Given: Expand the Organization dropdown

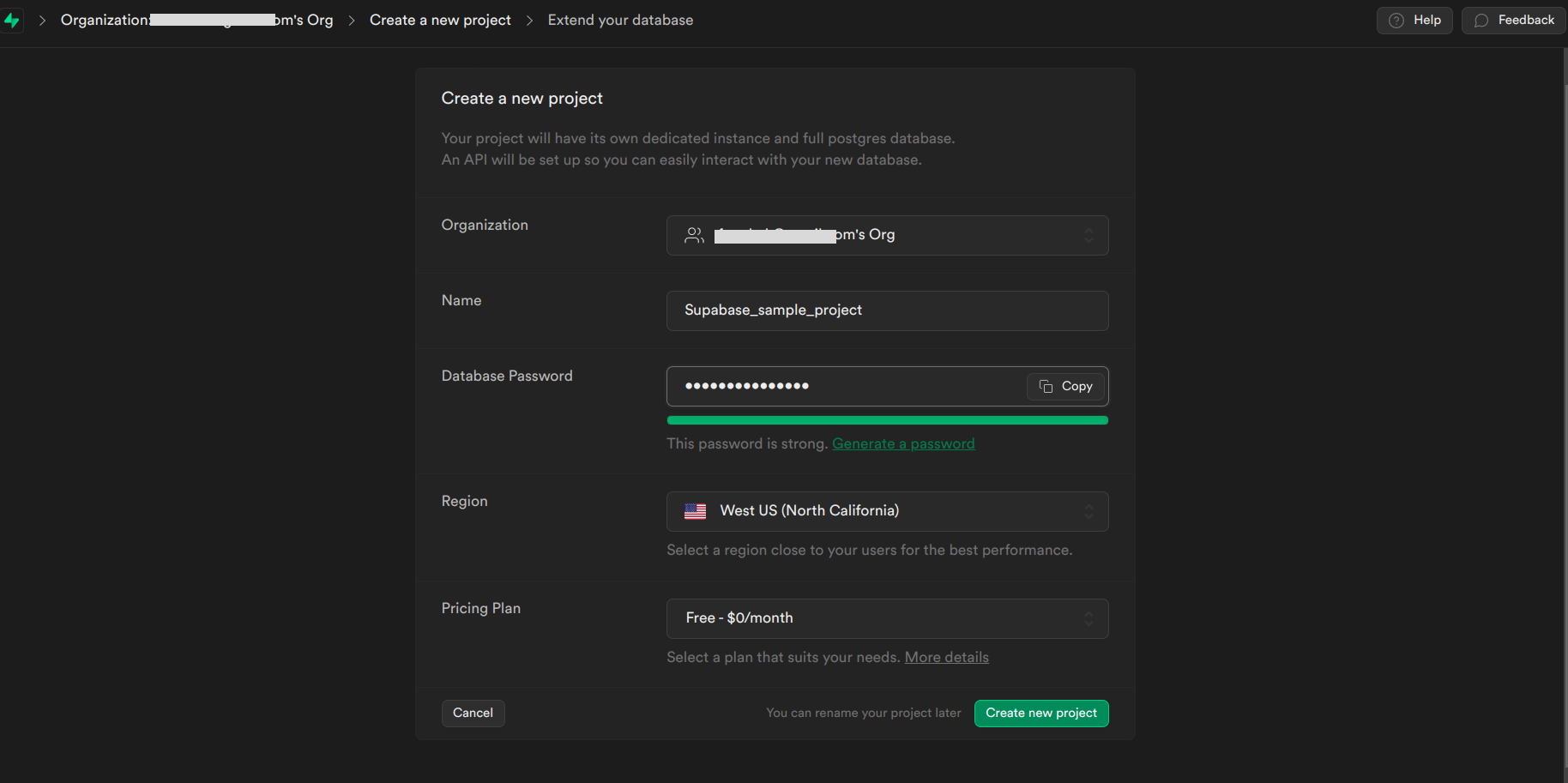Looking at the screenshot, I should click(887, 235).
